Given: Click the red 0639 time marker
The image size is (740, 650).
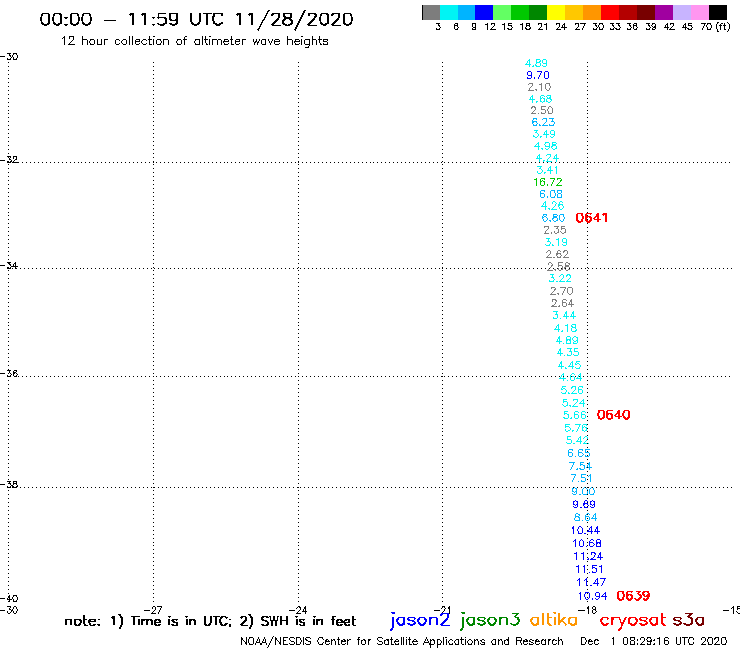Looking at the screenshot, I should 633,596.
